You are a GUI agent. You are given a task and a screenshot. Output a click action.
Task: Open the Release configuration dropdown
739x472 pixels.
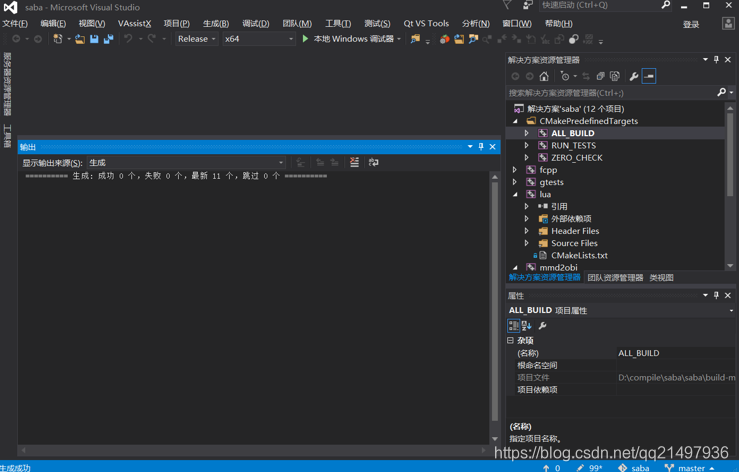click(x=197, y=39)
